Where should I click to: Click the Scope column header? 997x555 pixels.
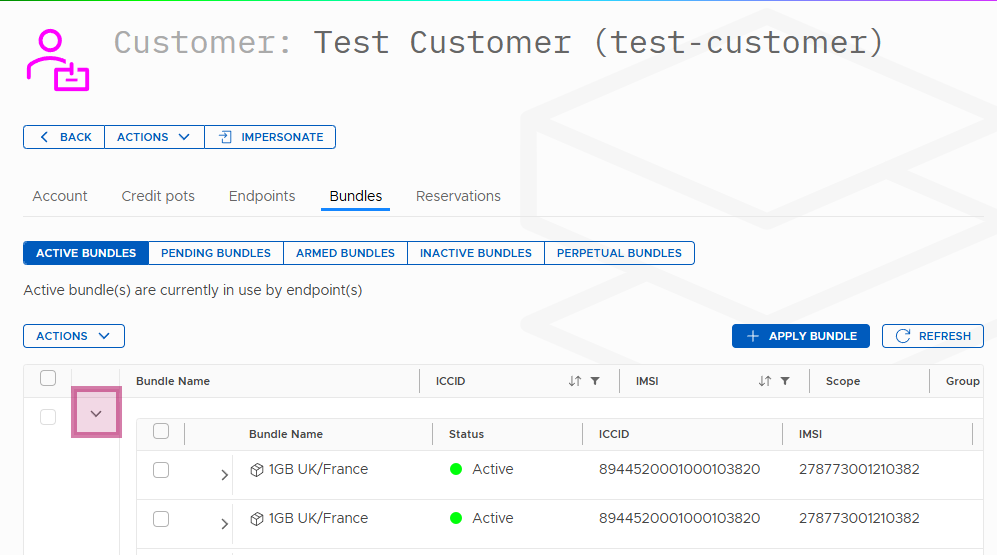point(842,381)
